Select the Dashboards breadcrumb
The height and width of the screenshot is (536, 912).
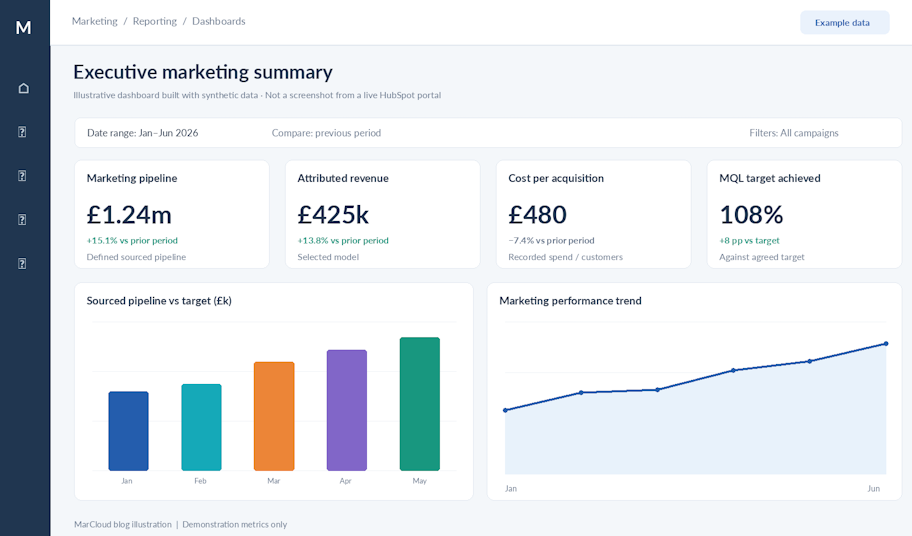pos(219,22)
